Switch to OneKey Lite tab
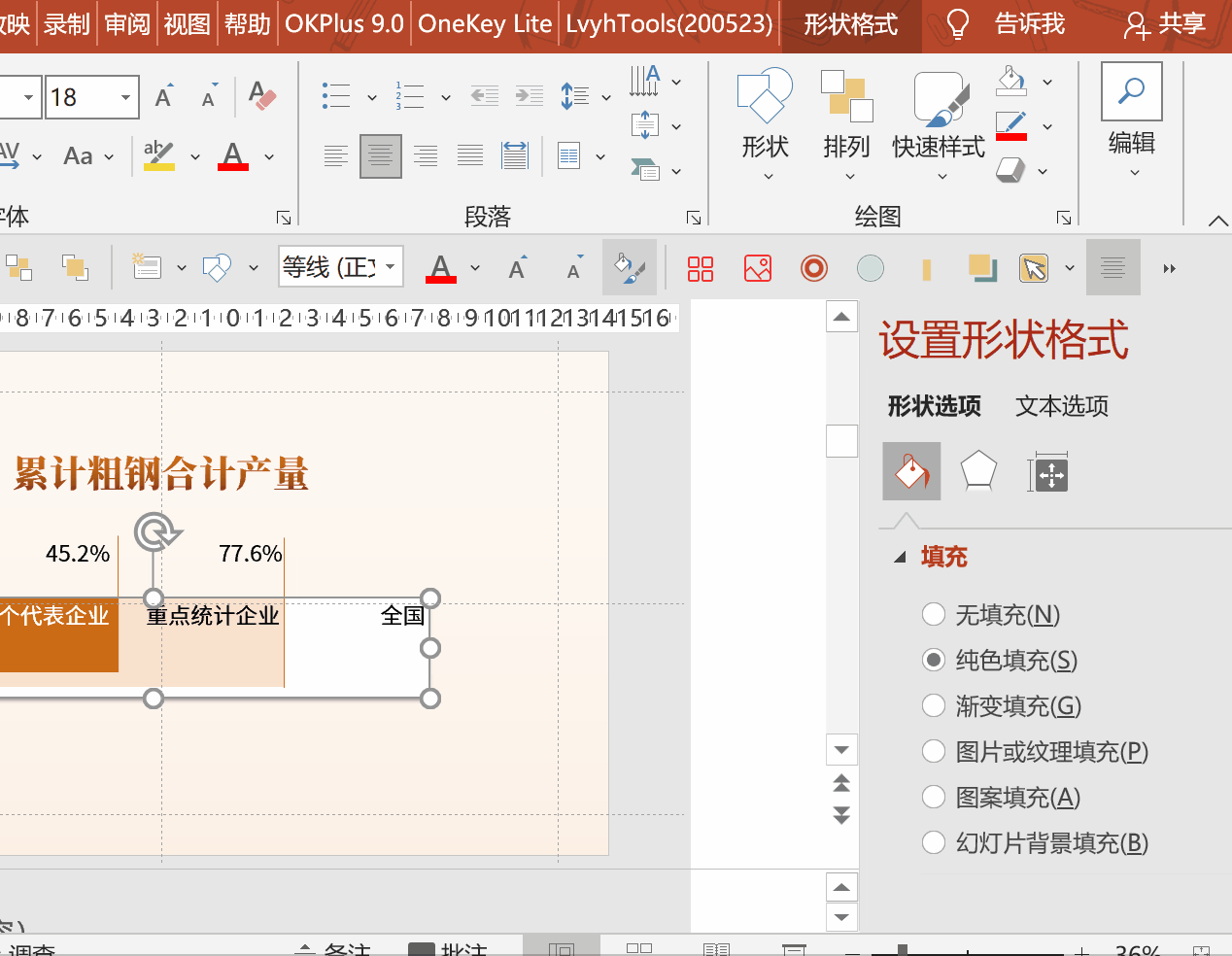Image resolution: width=1232 pixels, height=956 pixels. point(485,23)
